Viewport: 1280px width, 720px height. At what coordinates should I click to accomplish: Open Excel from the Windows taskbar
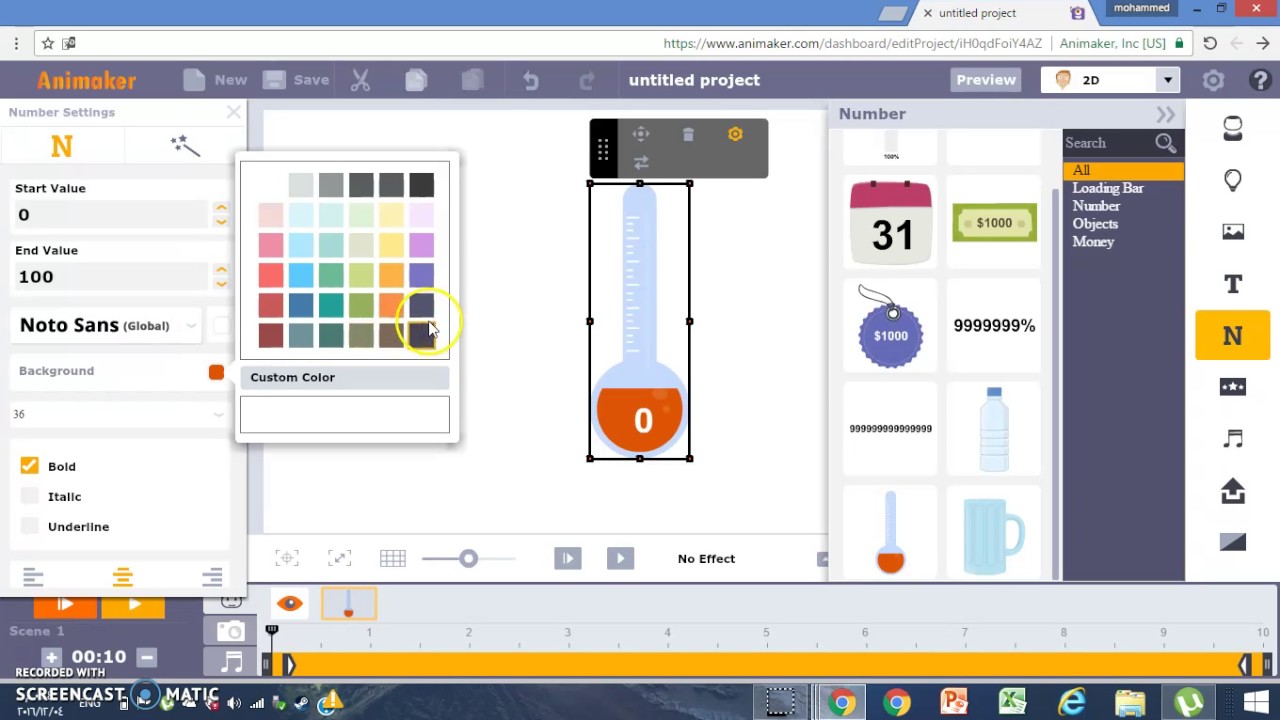click(1012, 703)
